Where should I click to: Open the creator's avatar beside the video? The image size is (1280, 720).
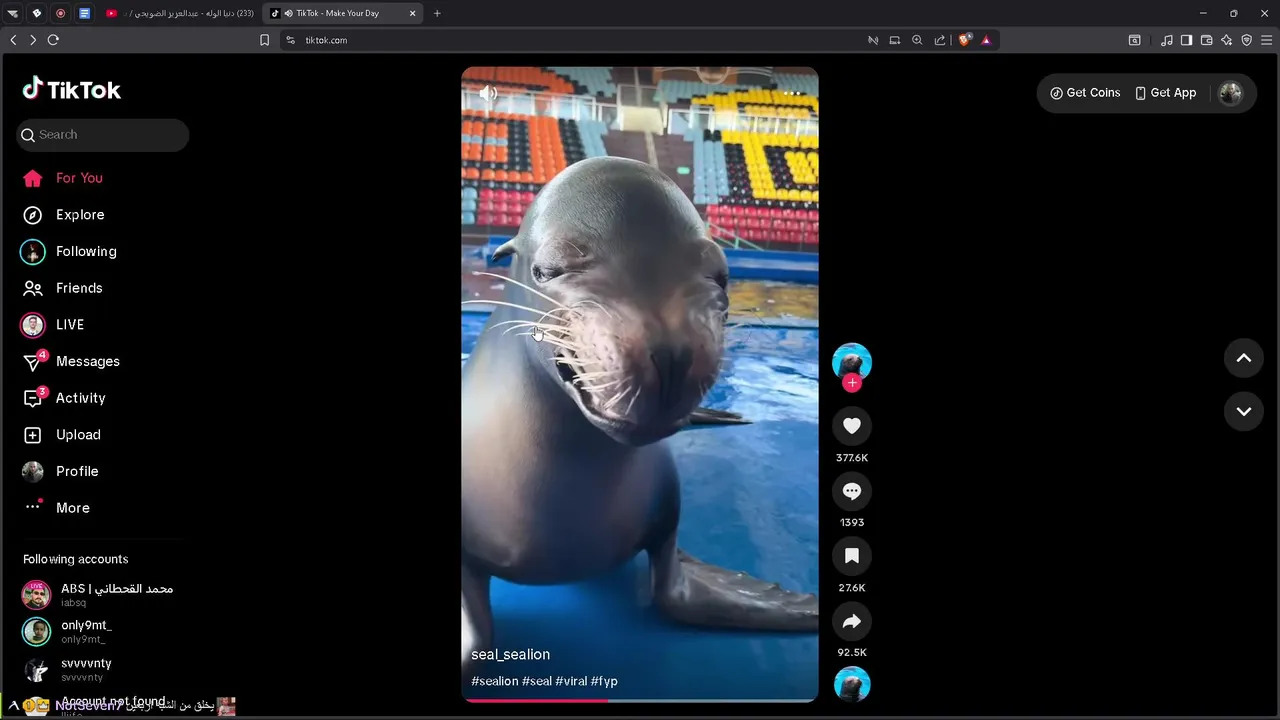coord(852,361)
